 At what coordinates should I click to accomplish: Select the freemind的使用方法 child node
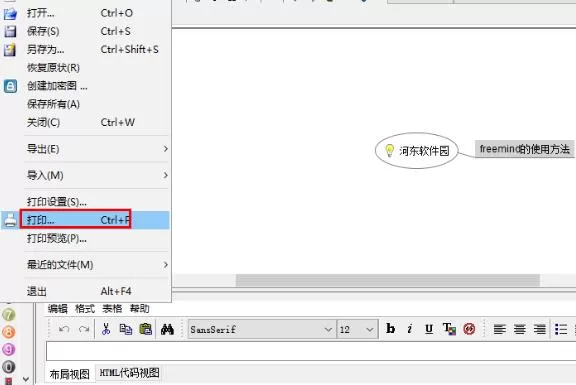(525, 149)
